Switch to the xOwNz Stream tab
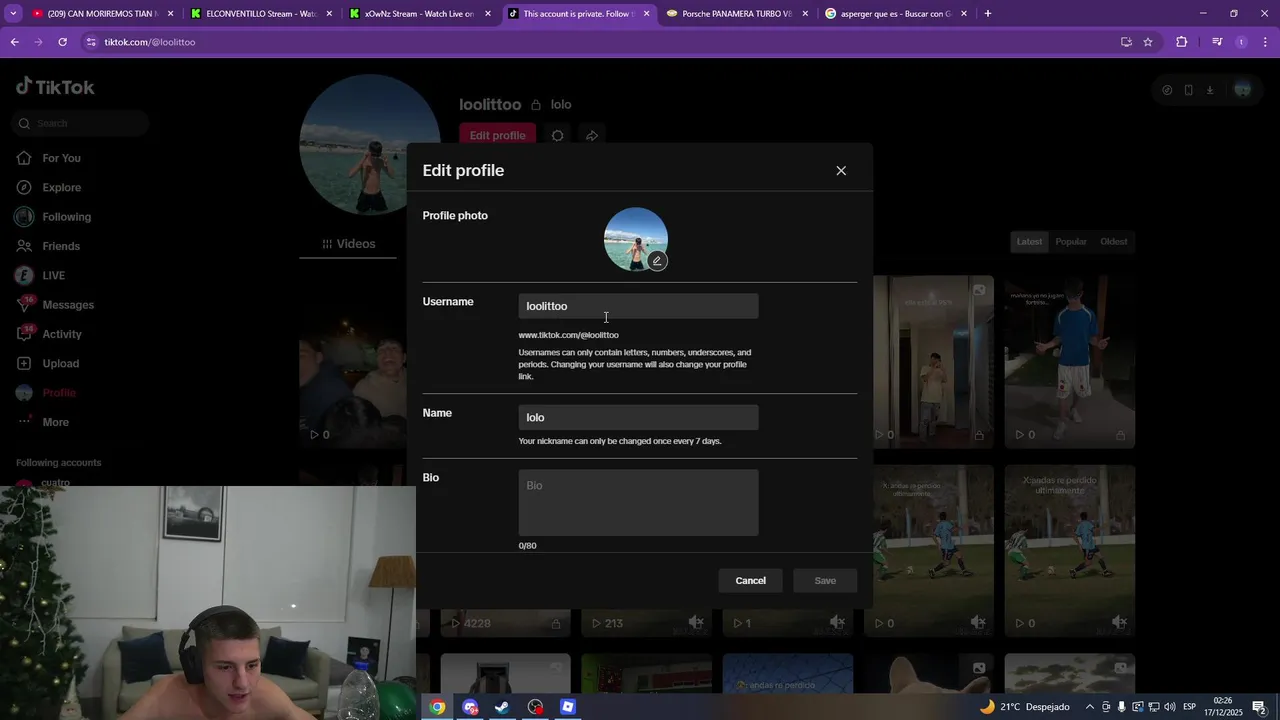 tap(420, 14)
